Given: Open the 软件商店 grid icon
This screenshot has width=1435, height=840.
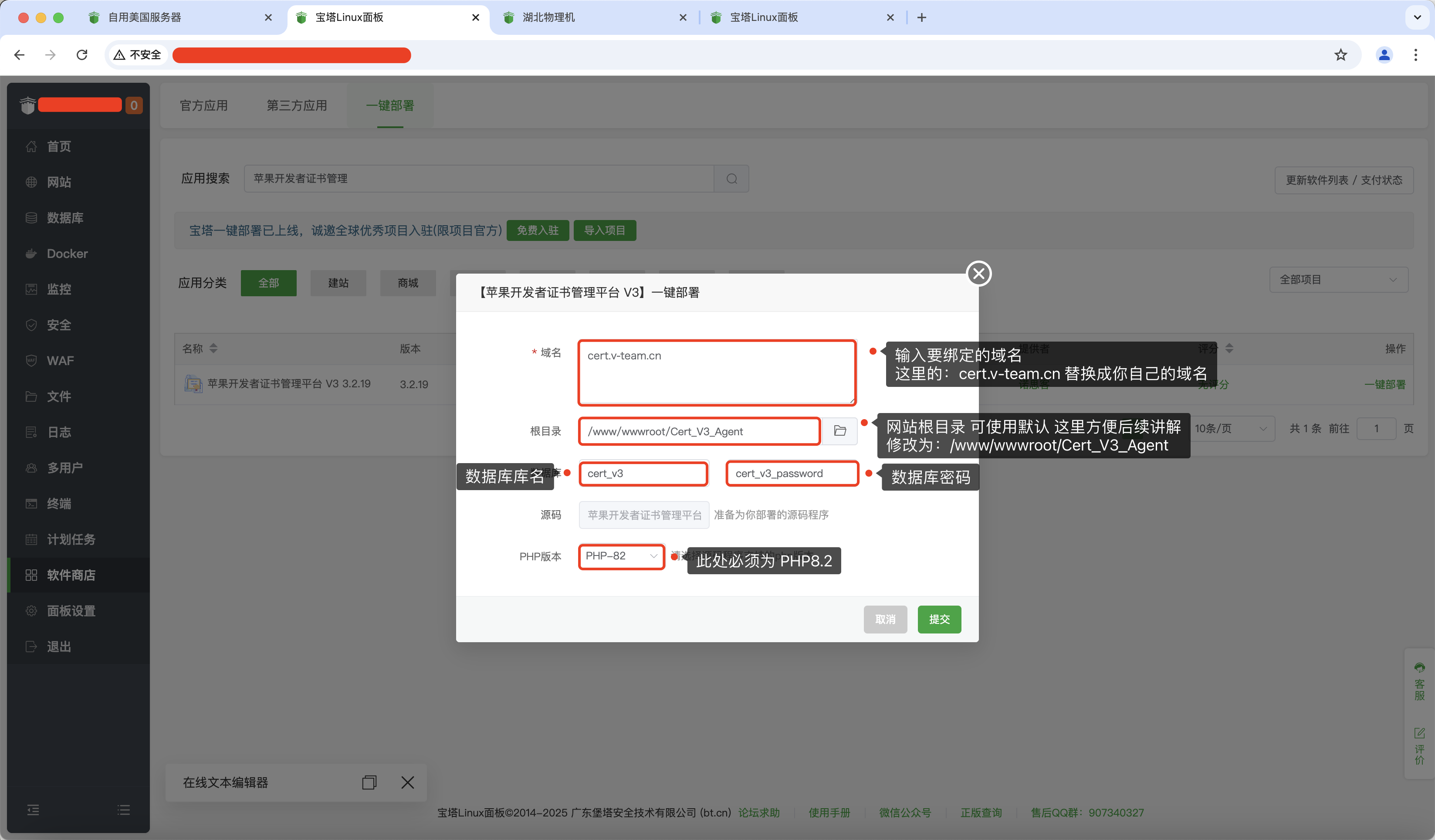Looking at the screenshot, I should (x=31, y=575).
